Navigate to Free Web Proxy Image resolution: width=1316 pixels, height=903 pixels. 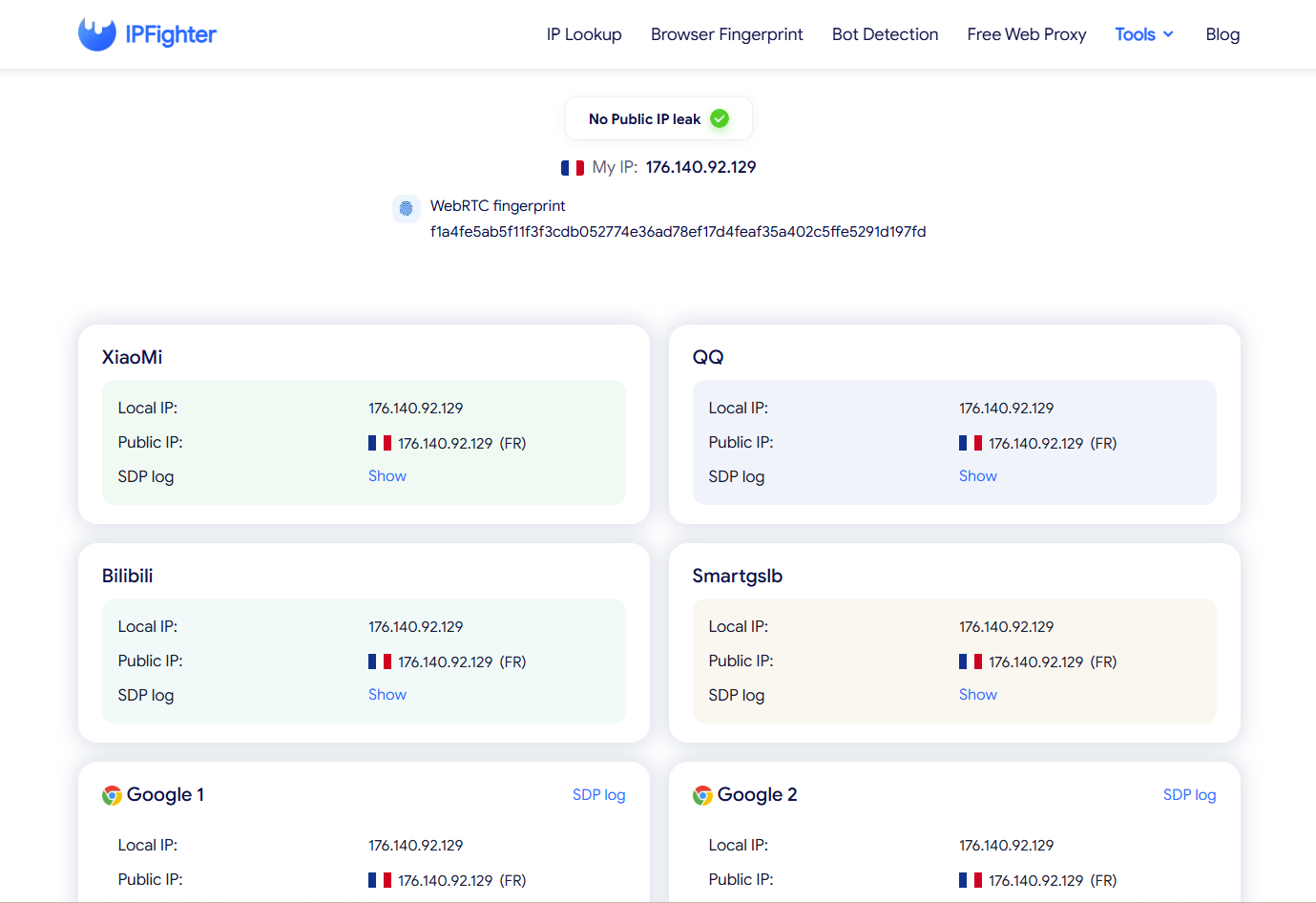point(1027,34)
